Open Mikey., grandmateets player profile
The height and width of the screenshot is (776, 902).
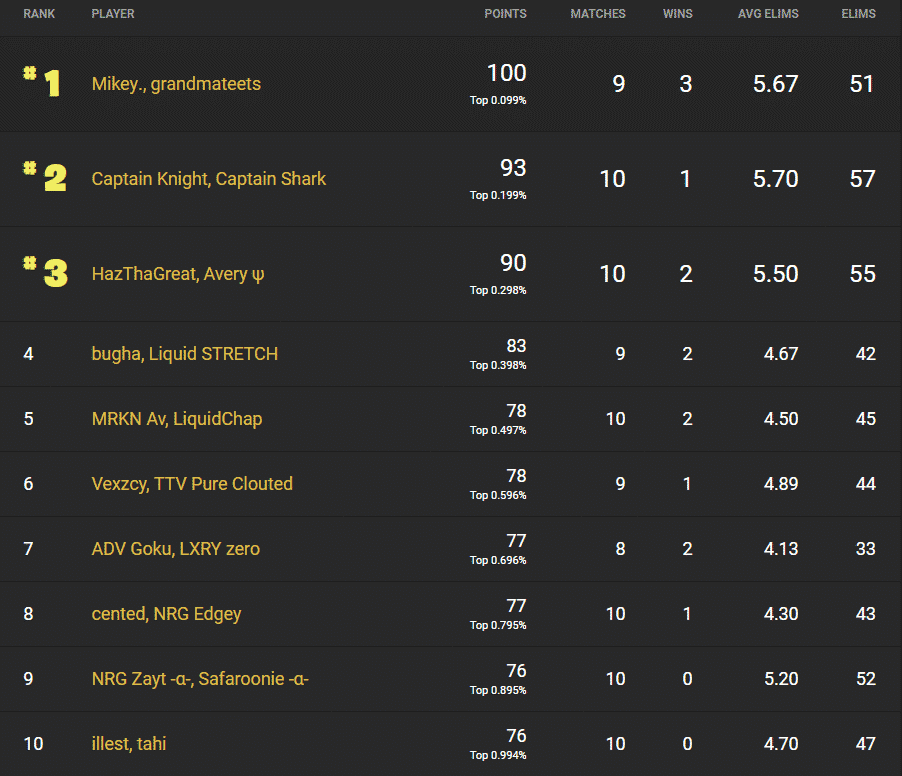(176, 84)
